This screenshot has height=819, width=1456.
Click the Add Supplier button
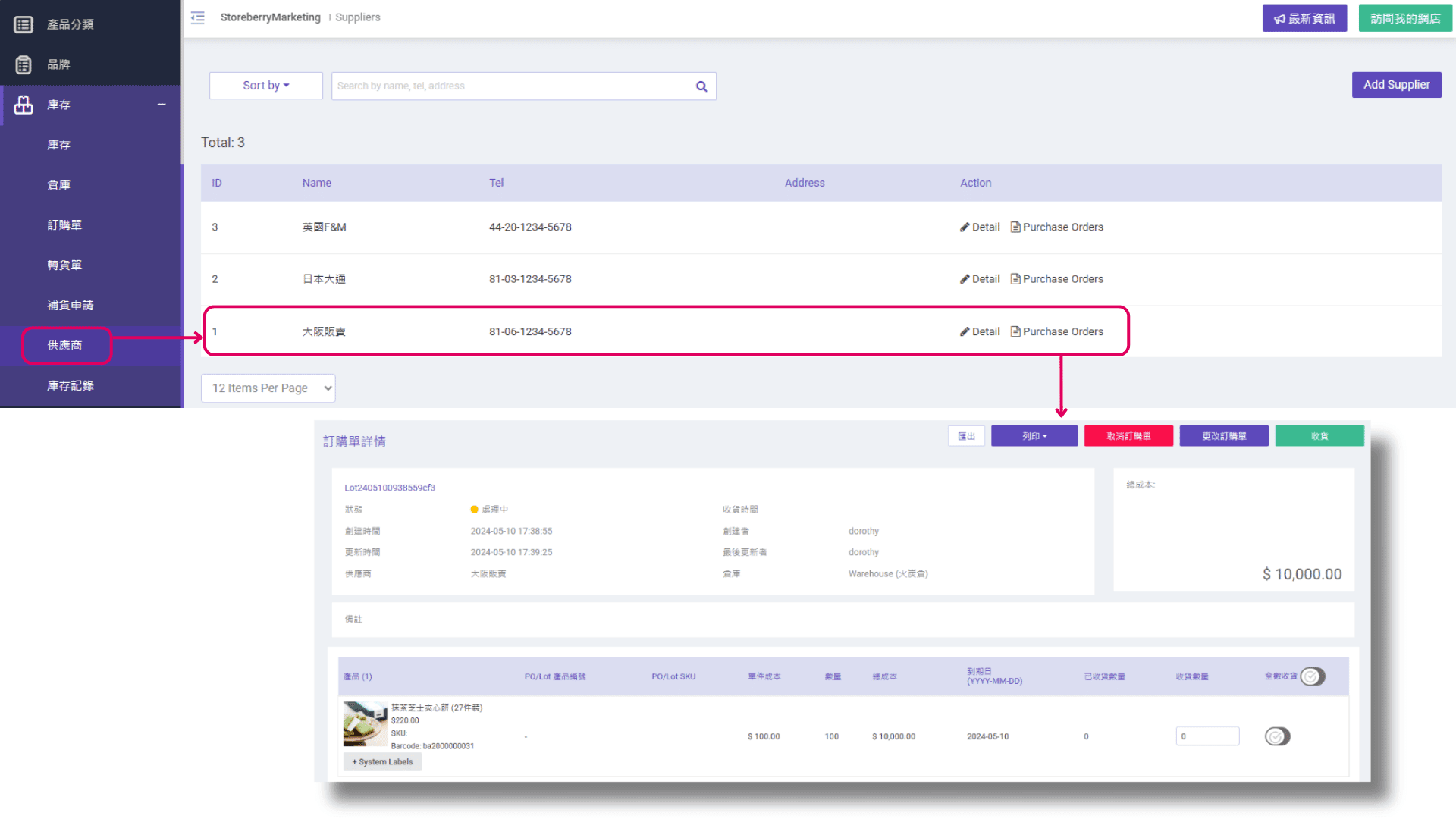[1396, 85]
